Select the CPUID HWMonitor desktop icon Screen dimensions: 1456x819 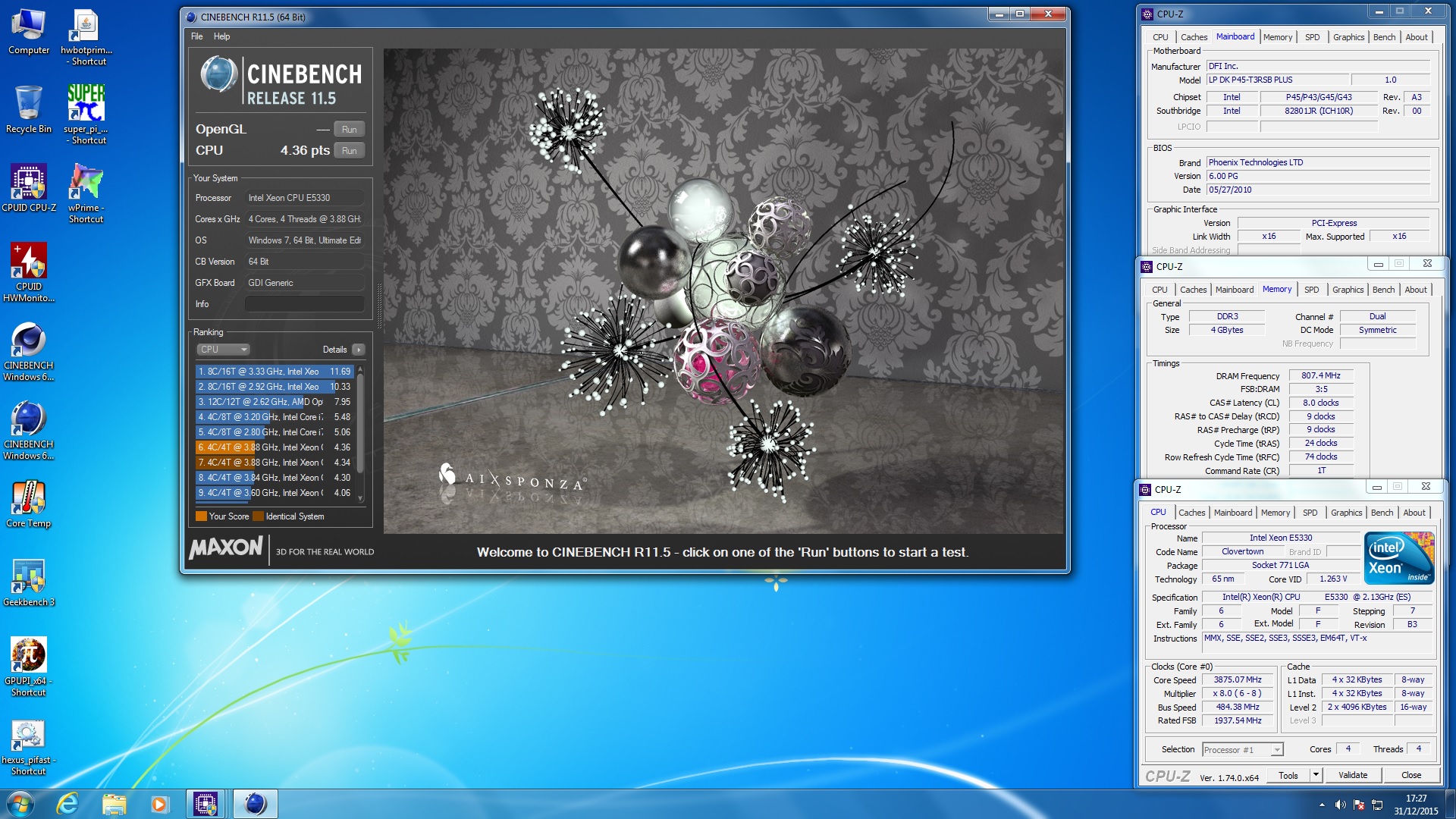point(29,272)
